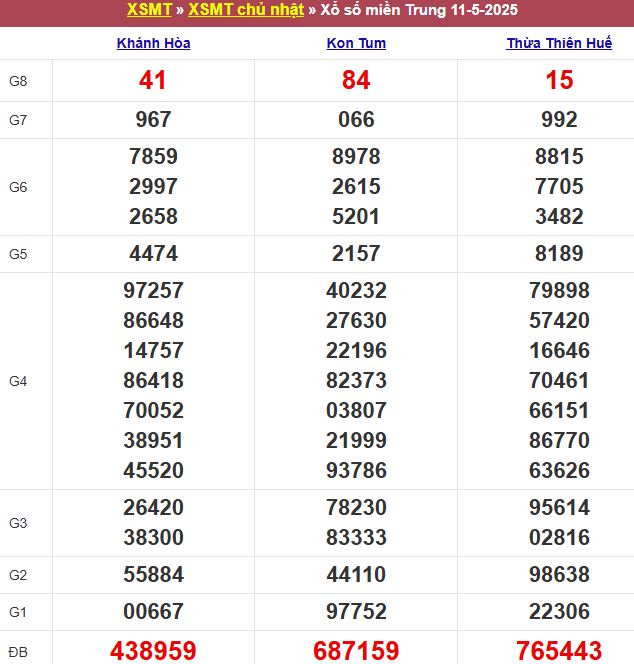This screenshot has height=664, width=634.
Task: Select G4 number 86648
Action: (x=153, y=320)
